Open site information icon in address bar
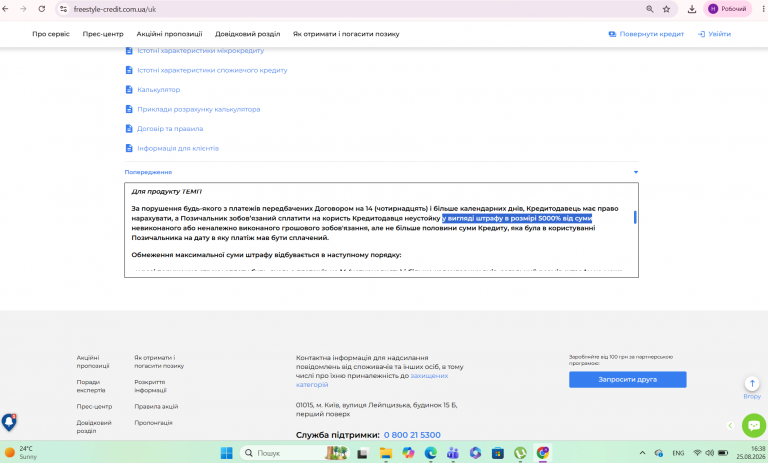The width and height of the screenshot is (768, 463). pyautogui.click(x=63, y=9)
